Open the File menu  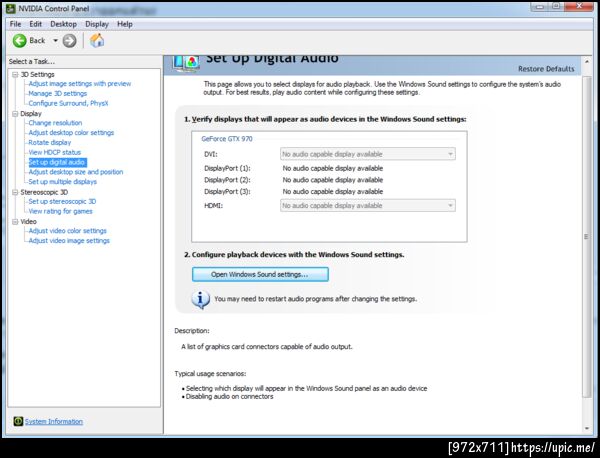click(15, 24)
